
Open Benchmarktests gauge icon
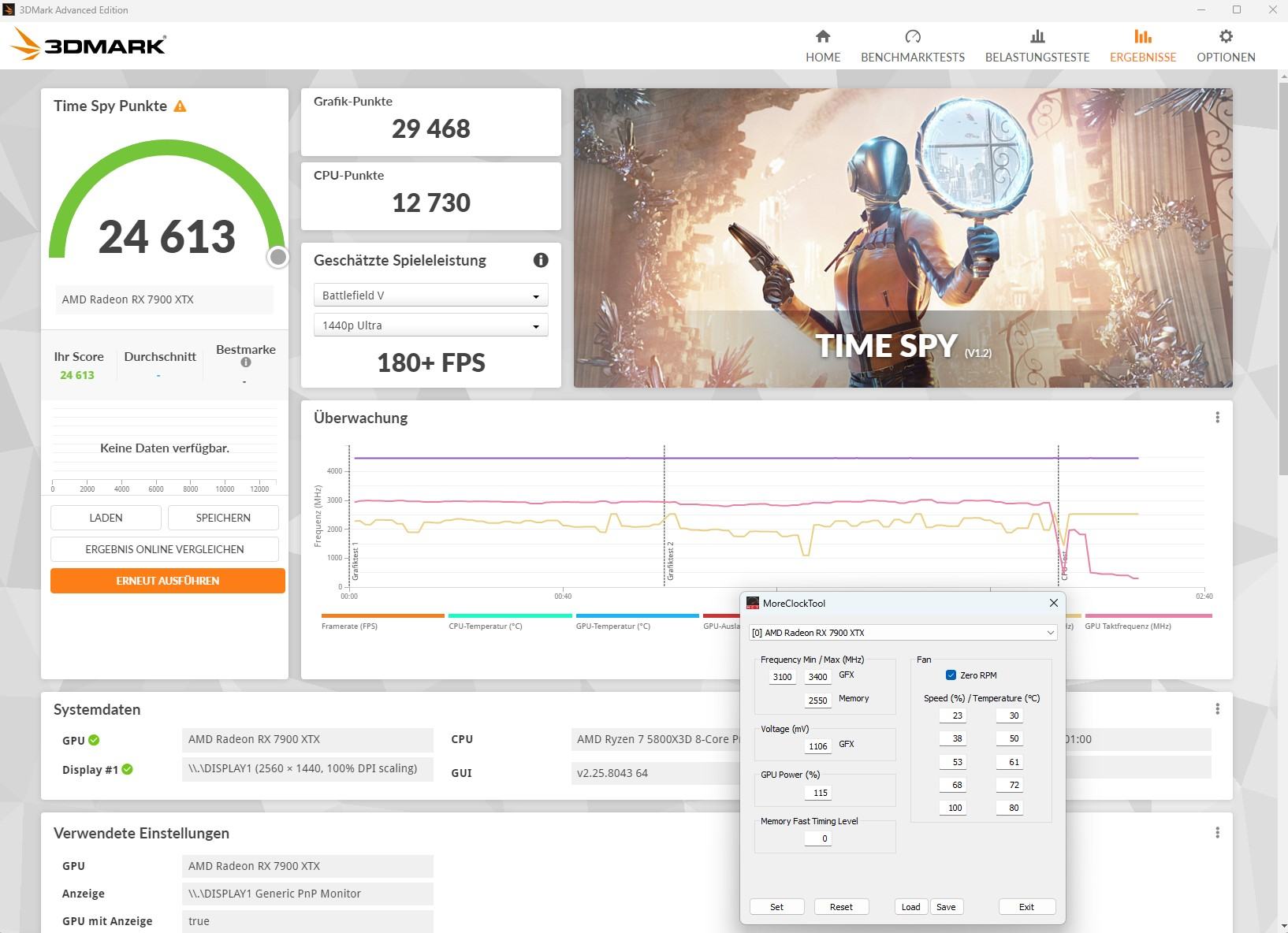913,36
